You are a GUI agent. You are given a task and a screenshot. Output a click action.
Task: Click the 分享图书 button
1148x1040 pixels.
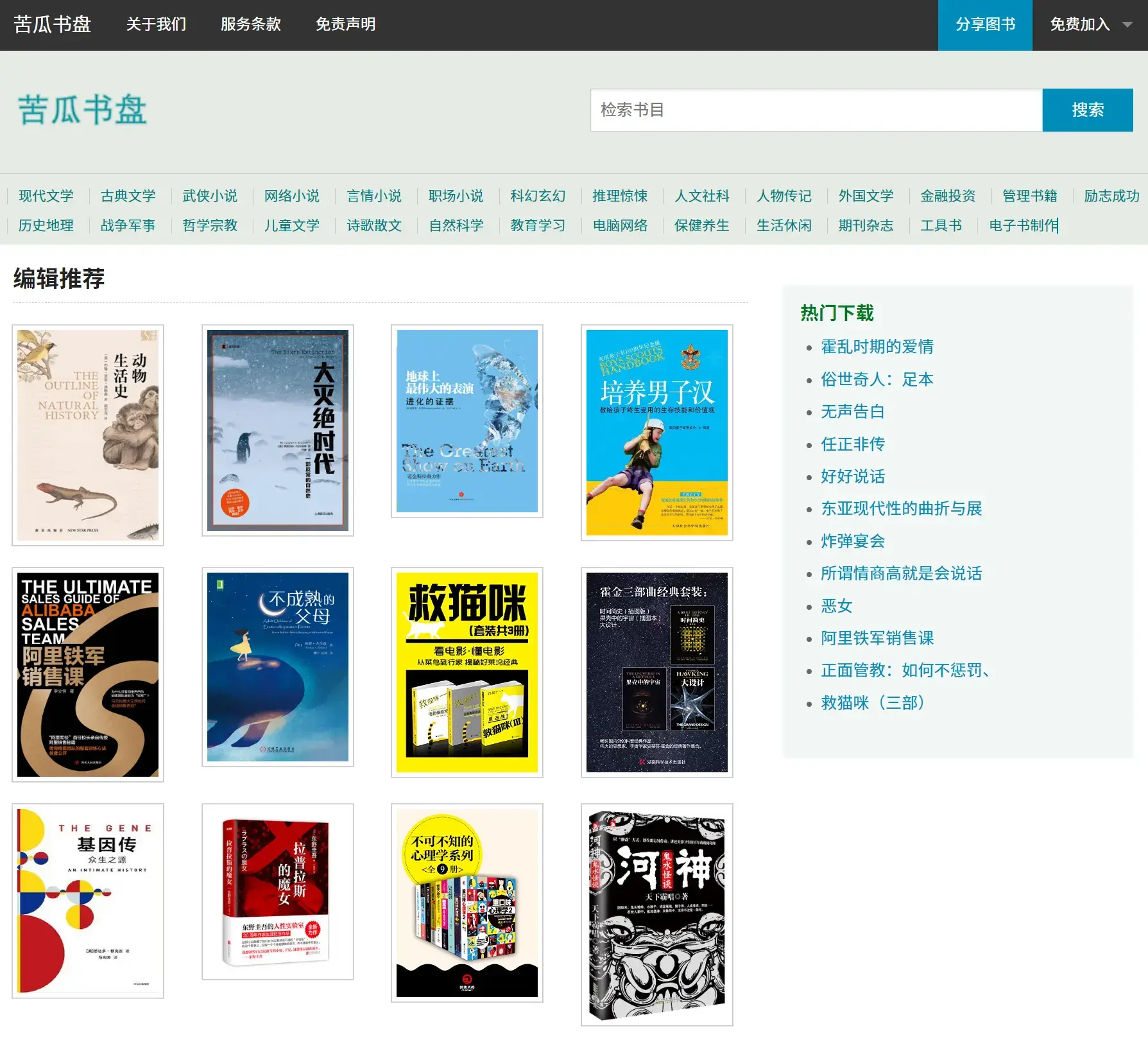[x=984, y=24]
